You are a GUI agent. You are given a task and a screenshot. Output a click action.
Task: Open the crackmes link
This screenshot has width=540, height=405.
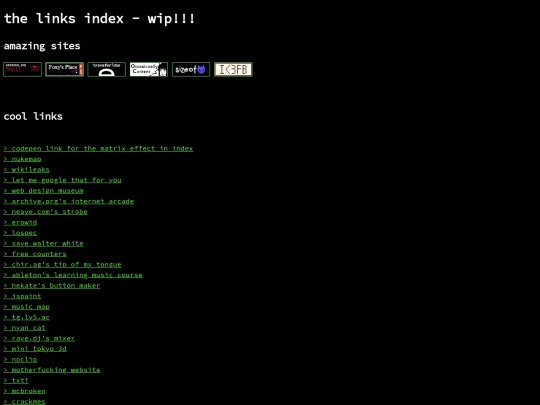[x=24, y=402]
